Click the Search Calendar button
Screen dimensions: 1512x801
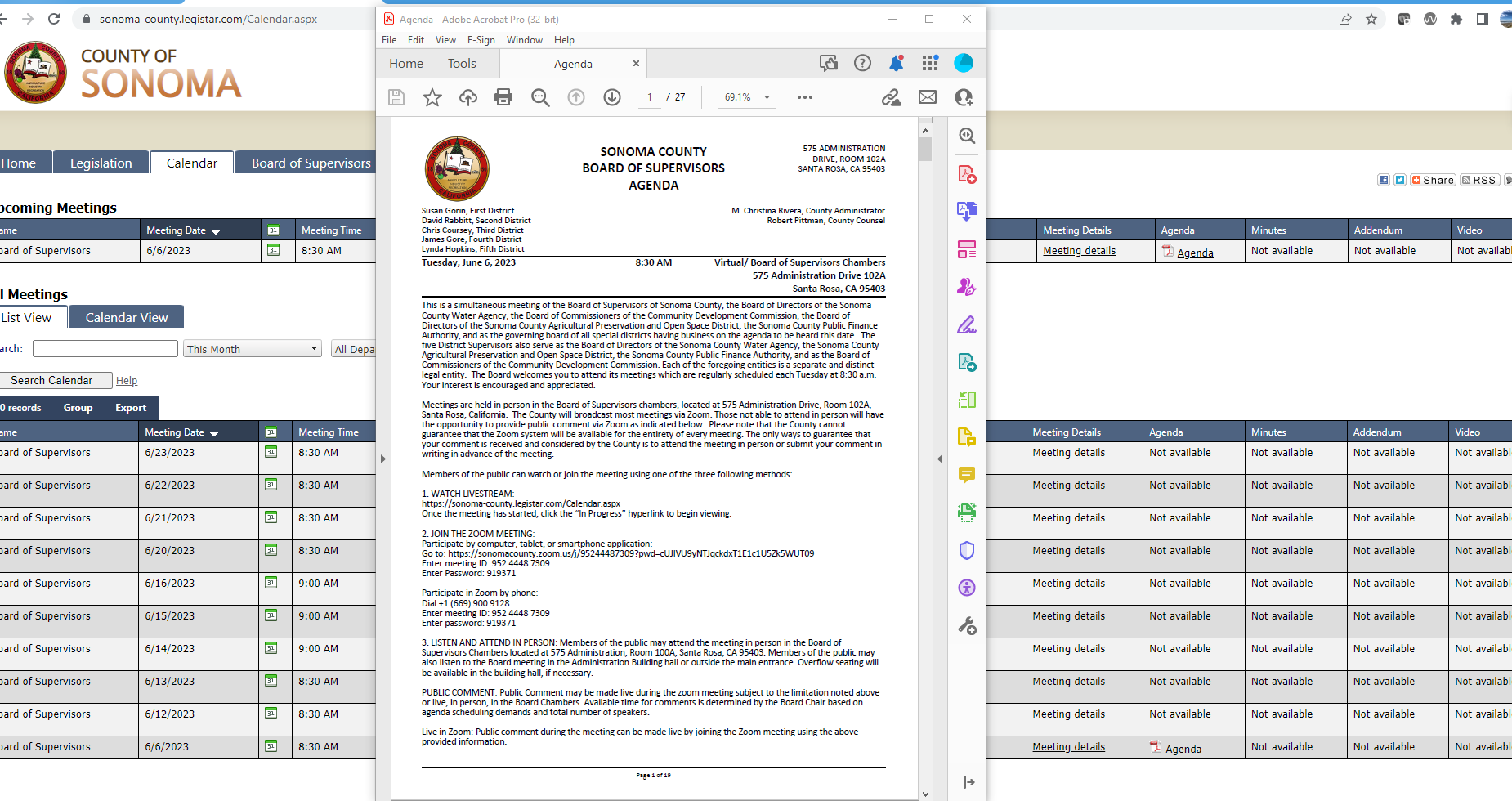coord(52,380)
